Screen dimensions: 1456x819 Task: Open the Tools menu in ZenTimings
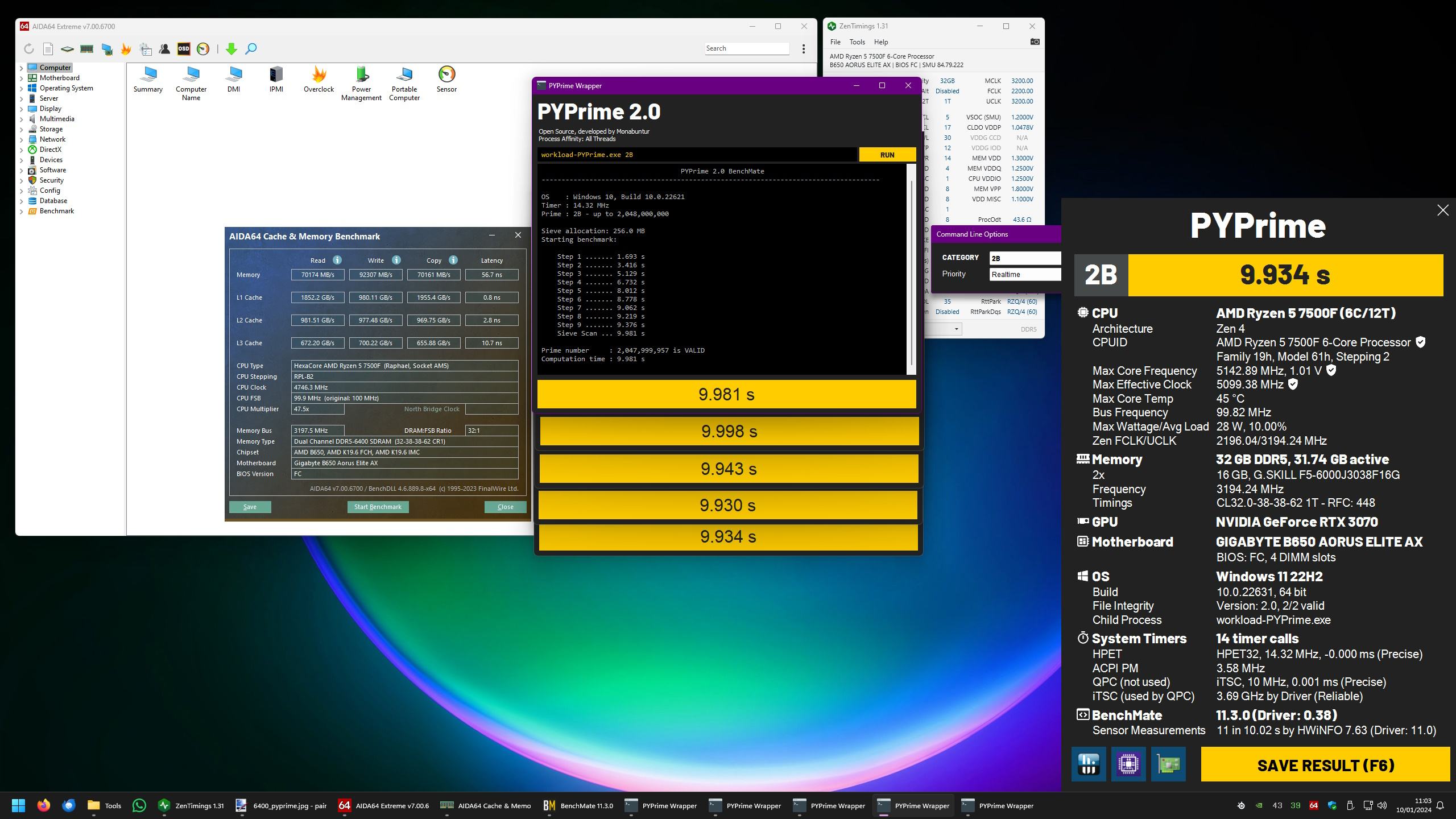pyautogui.click(x=857, y=42)
